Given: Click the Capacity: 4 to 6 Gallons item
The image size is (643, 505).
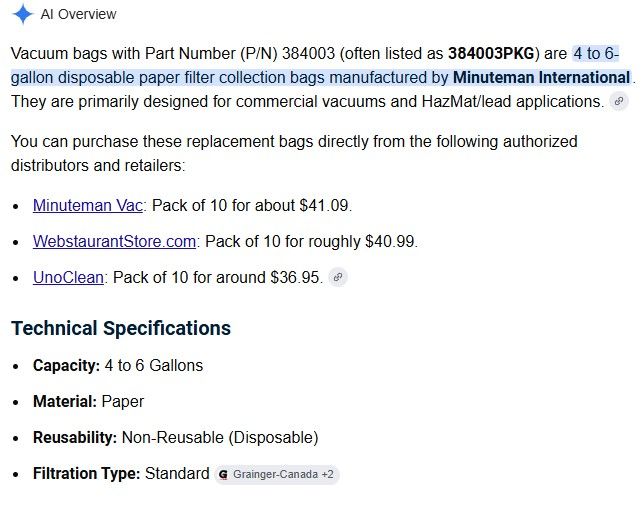Looking at the screenshot, I should pyautogui.click(x=118, y=365).
